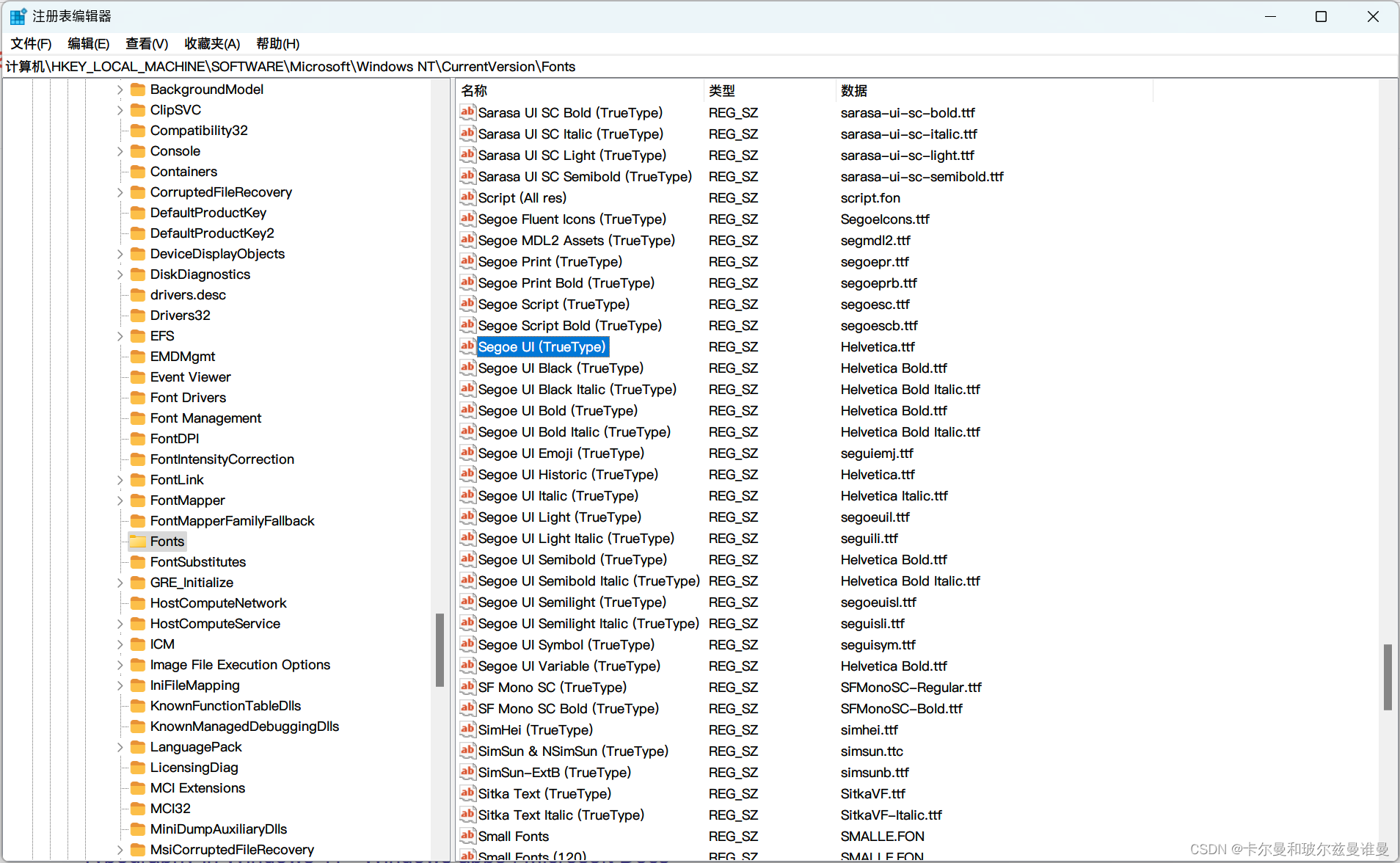Expand the Image File Execution Options key
This screenshot has height=863, width=1400.
coord(120,665)
